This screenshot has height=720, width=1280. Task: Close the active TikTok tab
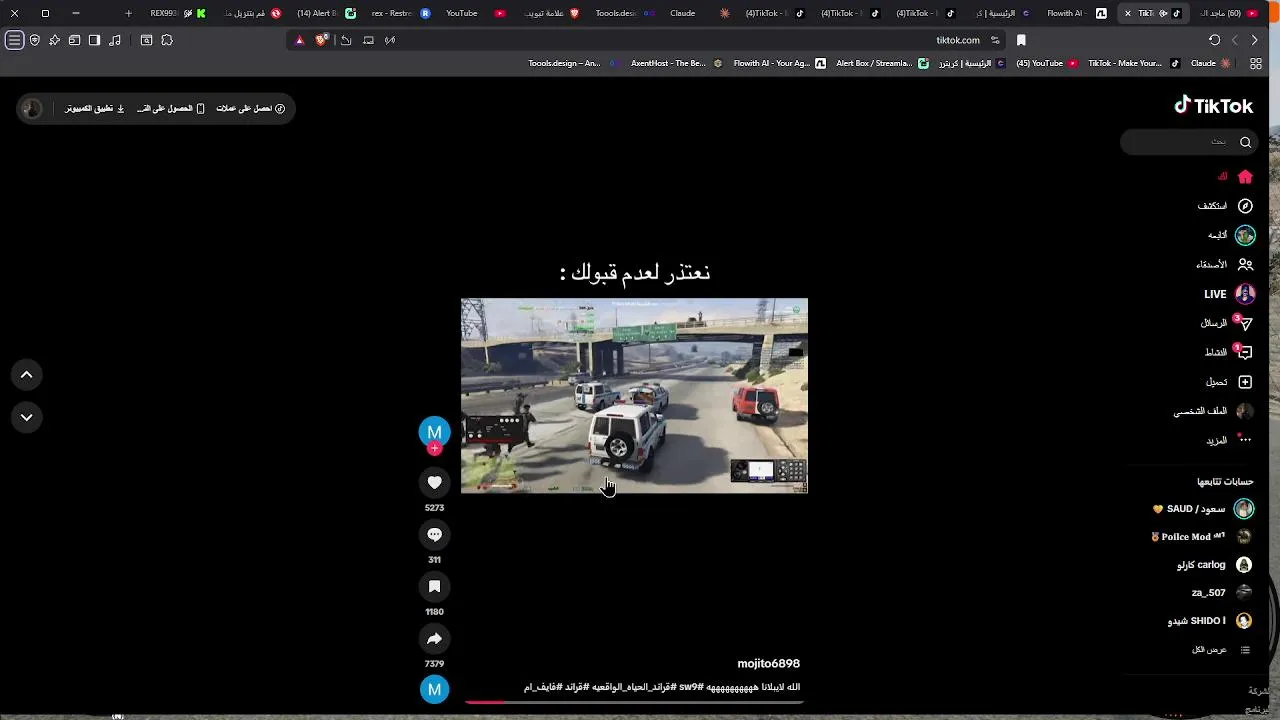1128,13
